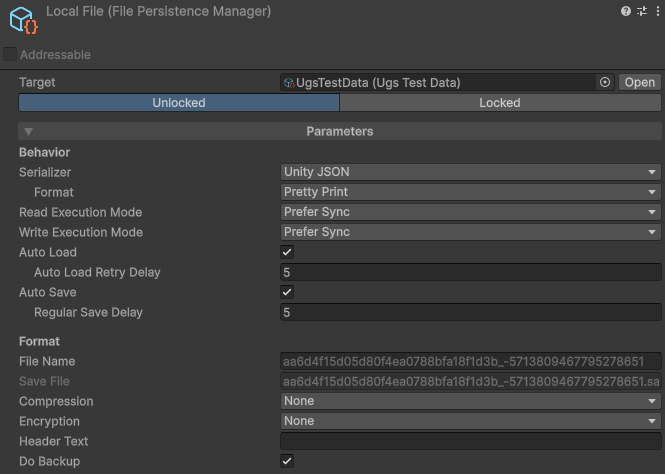Click the Local File scriptable object icon

pos(23,20)
